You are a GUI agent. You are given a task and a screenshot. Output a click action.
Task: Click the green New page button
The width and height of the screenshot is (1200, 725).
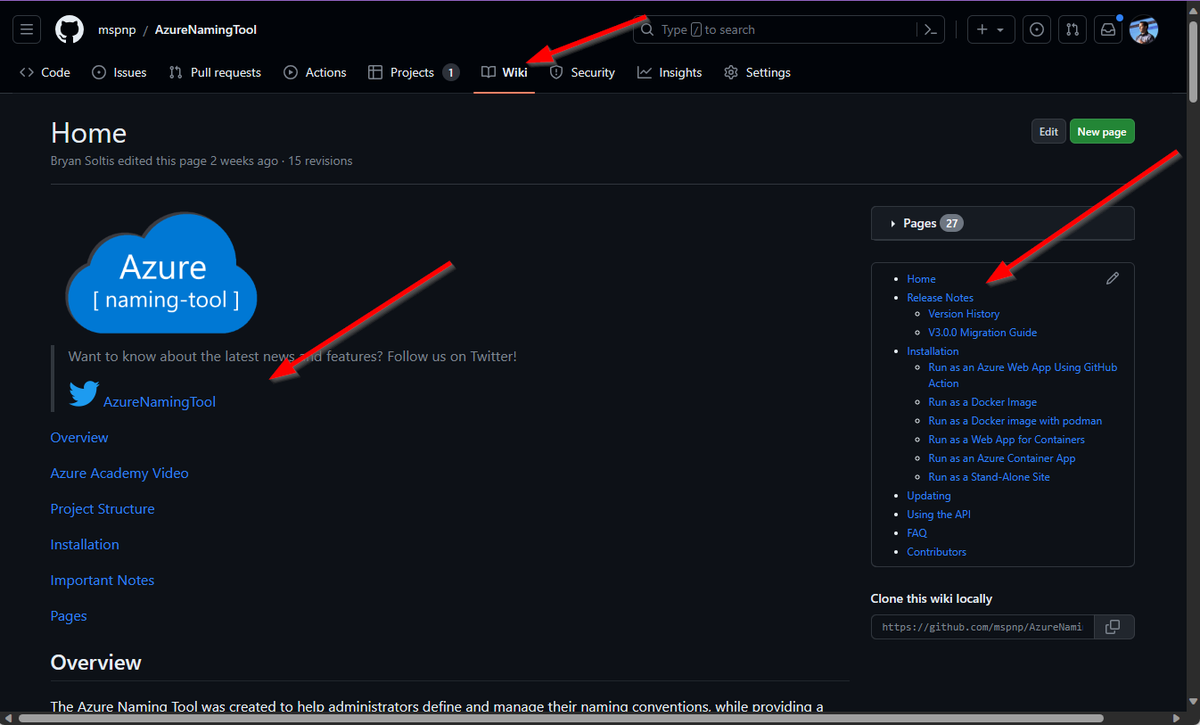1102,132
